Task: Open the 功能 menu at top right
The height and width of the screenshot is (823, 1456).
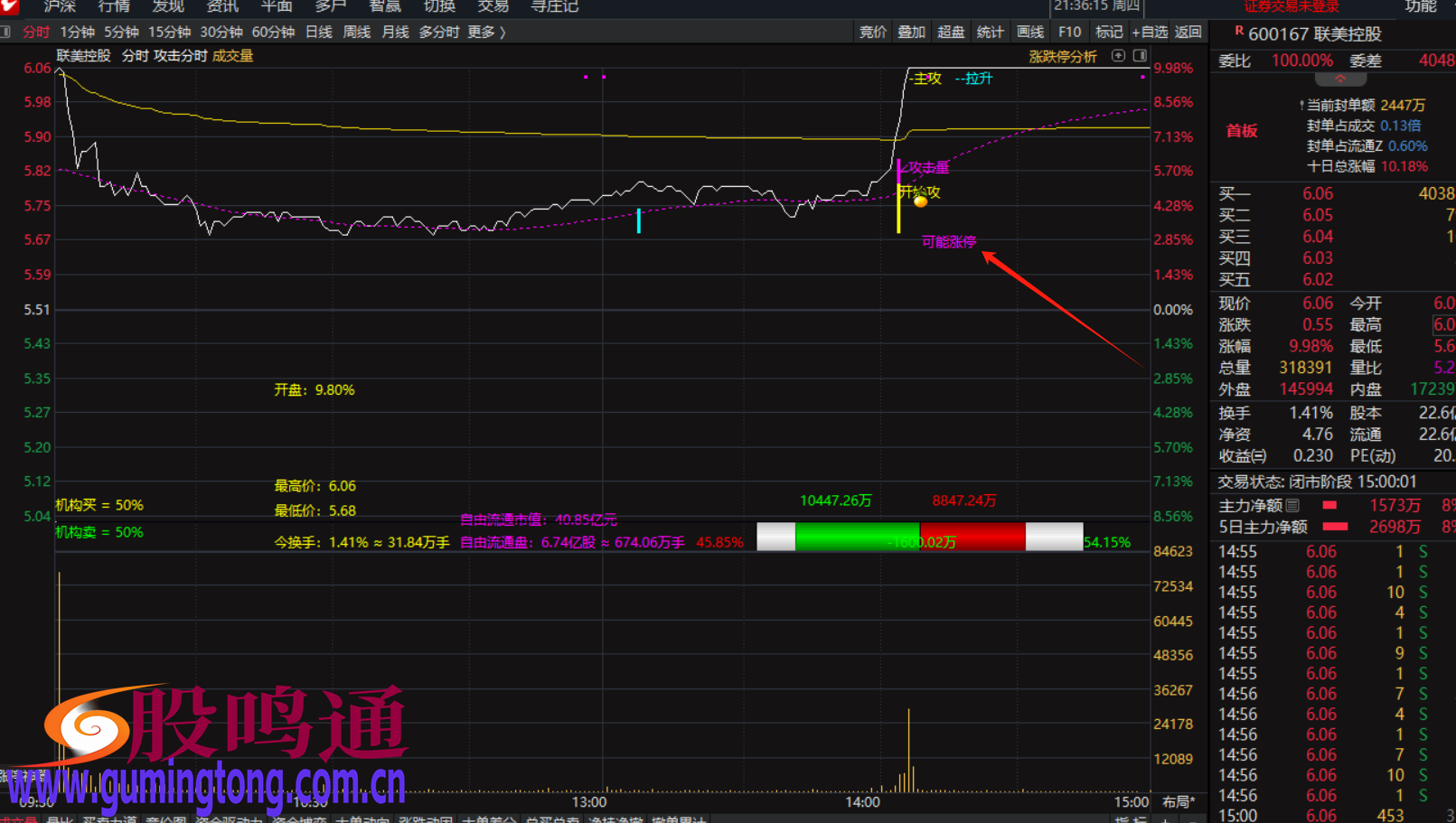Action: tap(1420, 7)
